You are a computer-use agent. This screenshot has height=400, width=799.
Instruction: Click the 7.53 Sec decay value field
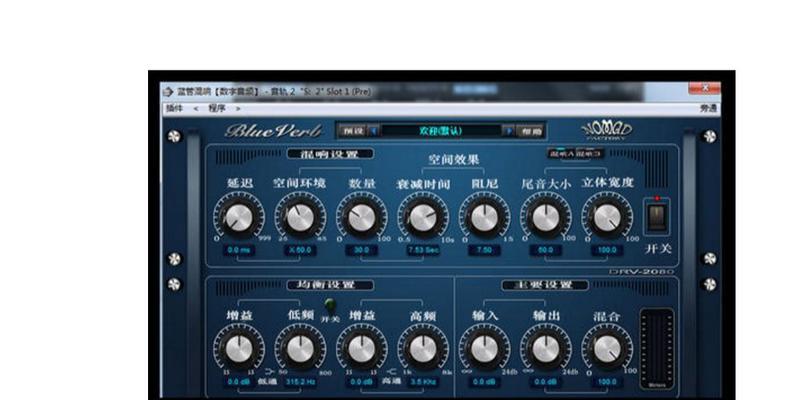click(x=423, y=250)
